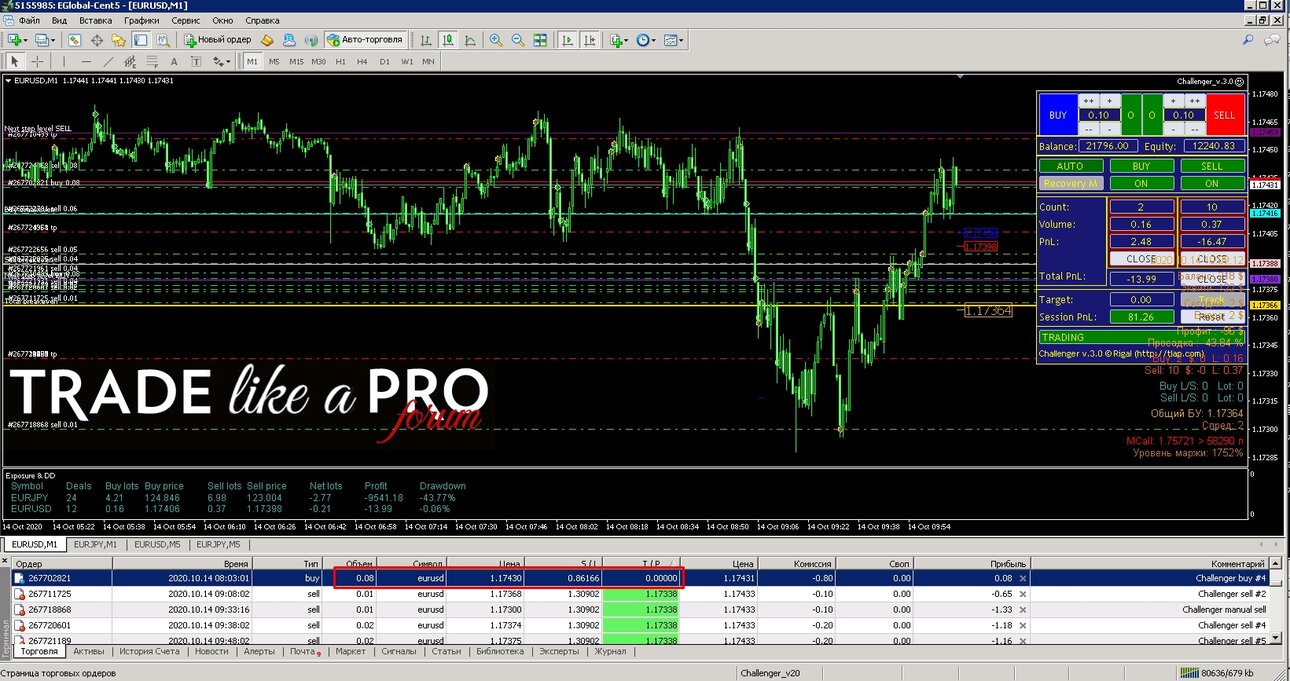This screenshot has width=1290, height=681.
Task: Open the templates dropdown in toolbar
Action: tap(674, 40)
